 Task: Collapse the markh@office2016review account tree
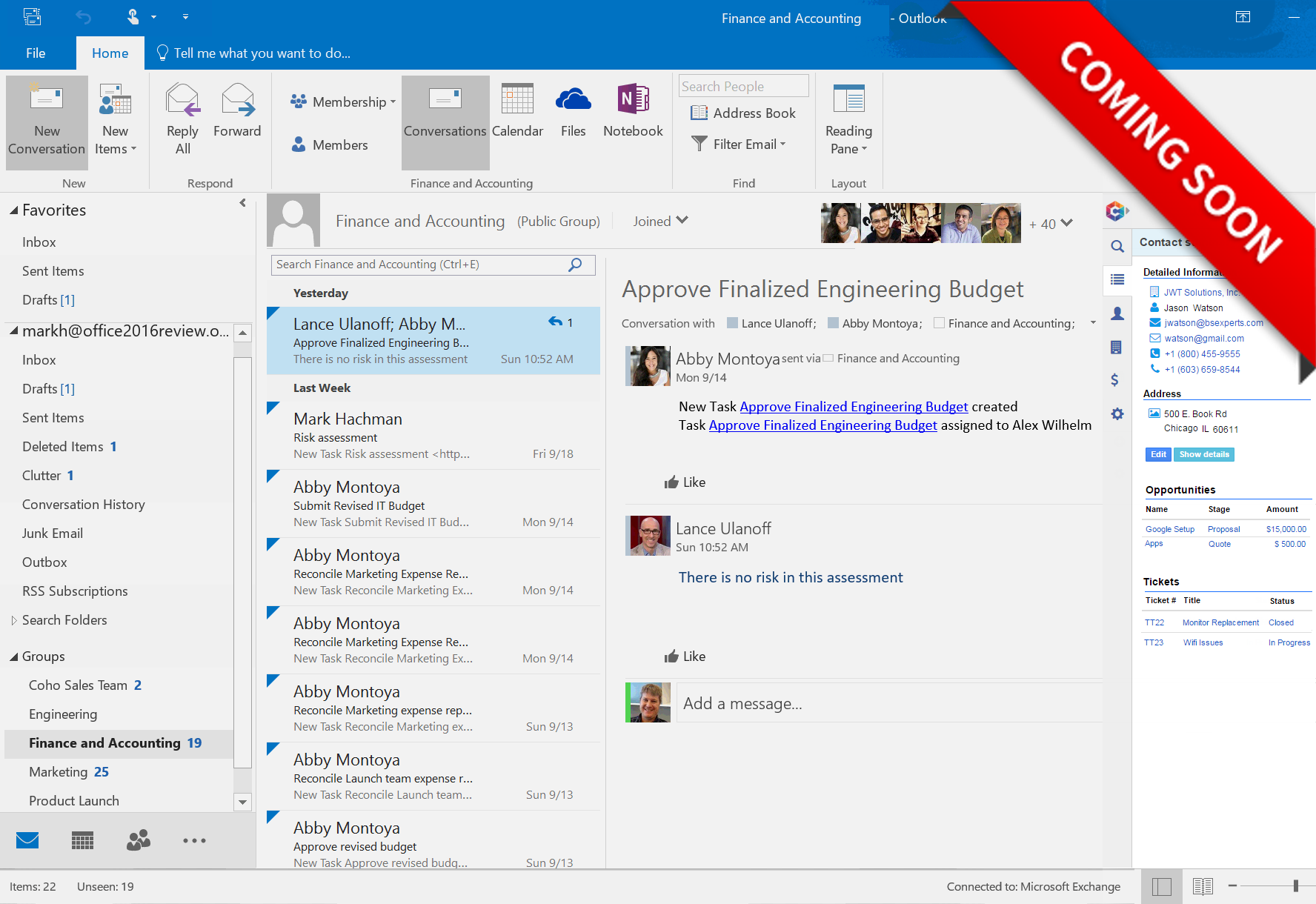13,330
